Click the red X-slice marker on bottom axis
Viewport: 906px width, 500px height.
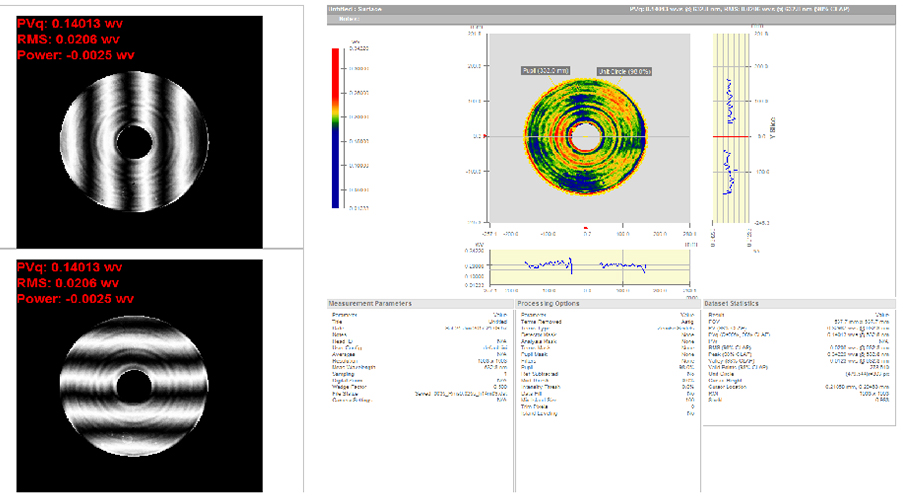[587, 229]
